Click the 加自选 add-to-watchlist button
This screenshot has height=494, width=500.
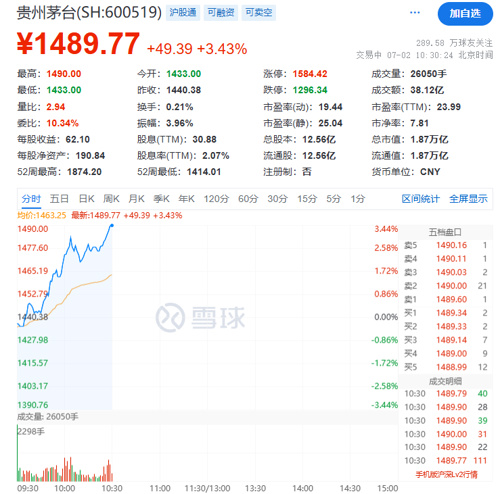click(x=465, y=14)
